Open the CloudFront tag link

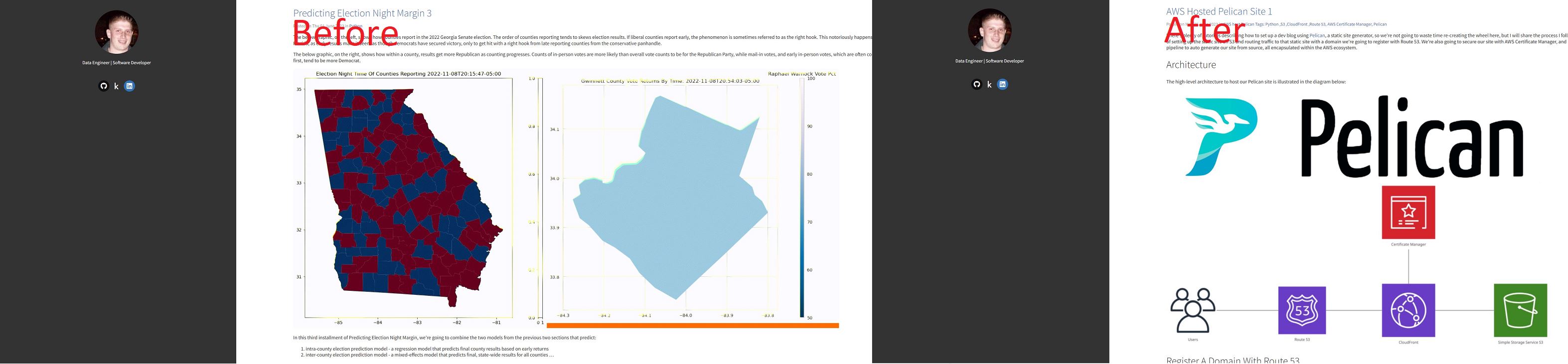1297,24
